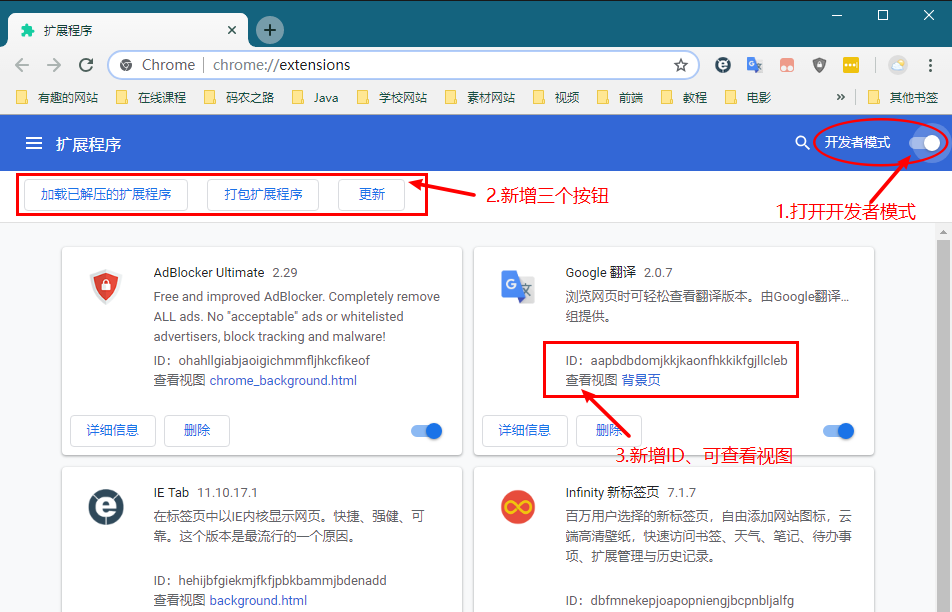Open a new tab with plus button
Viewport: 952px width, 612px height.
270,30
